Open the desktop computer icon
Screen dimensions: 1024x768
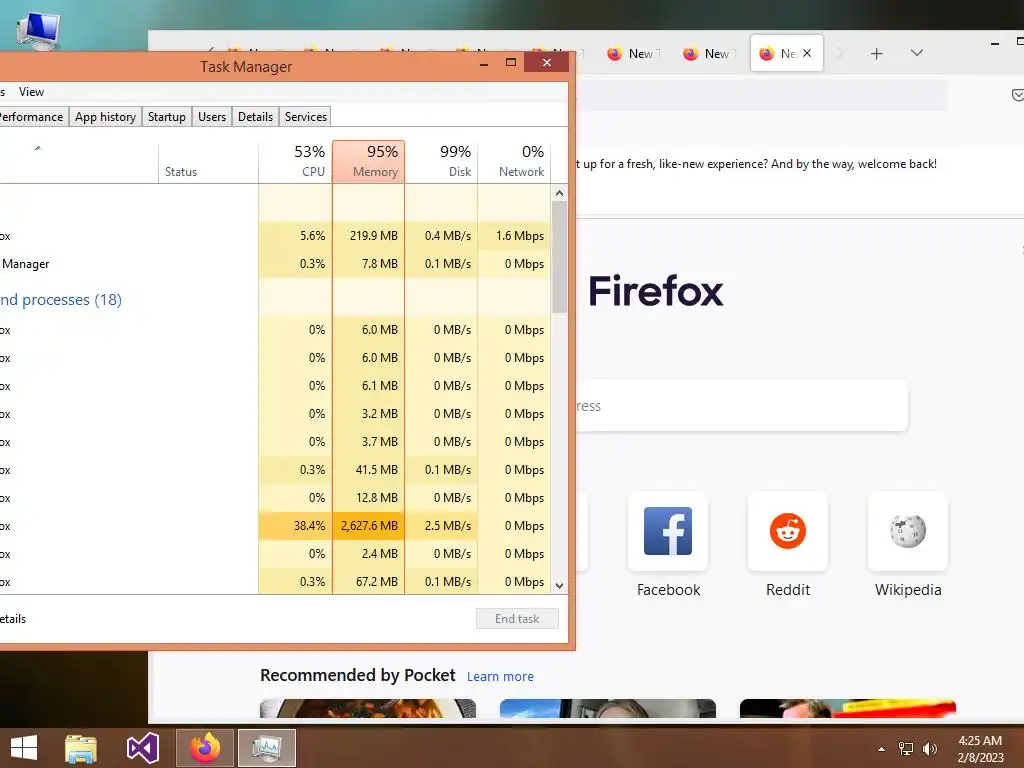pos(39,30)
